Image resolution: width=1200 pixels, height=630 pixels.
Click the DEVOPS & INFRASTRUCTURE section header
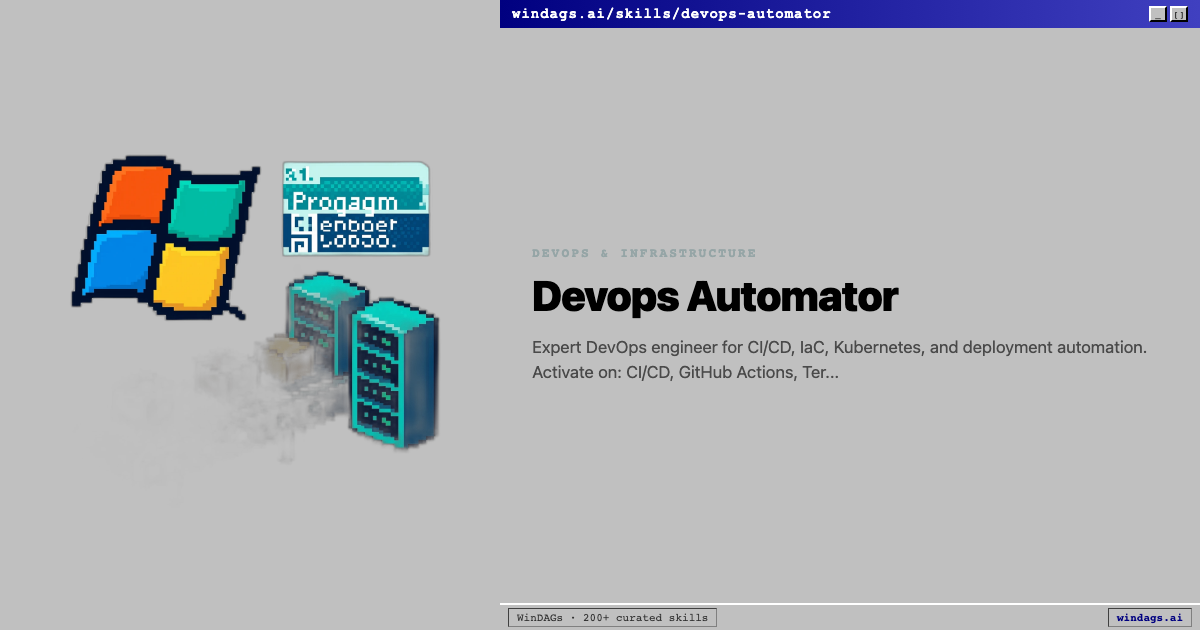tap(644, 253)
